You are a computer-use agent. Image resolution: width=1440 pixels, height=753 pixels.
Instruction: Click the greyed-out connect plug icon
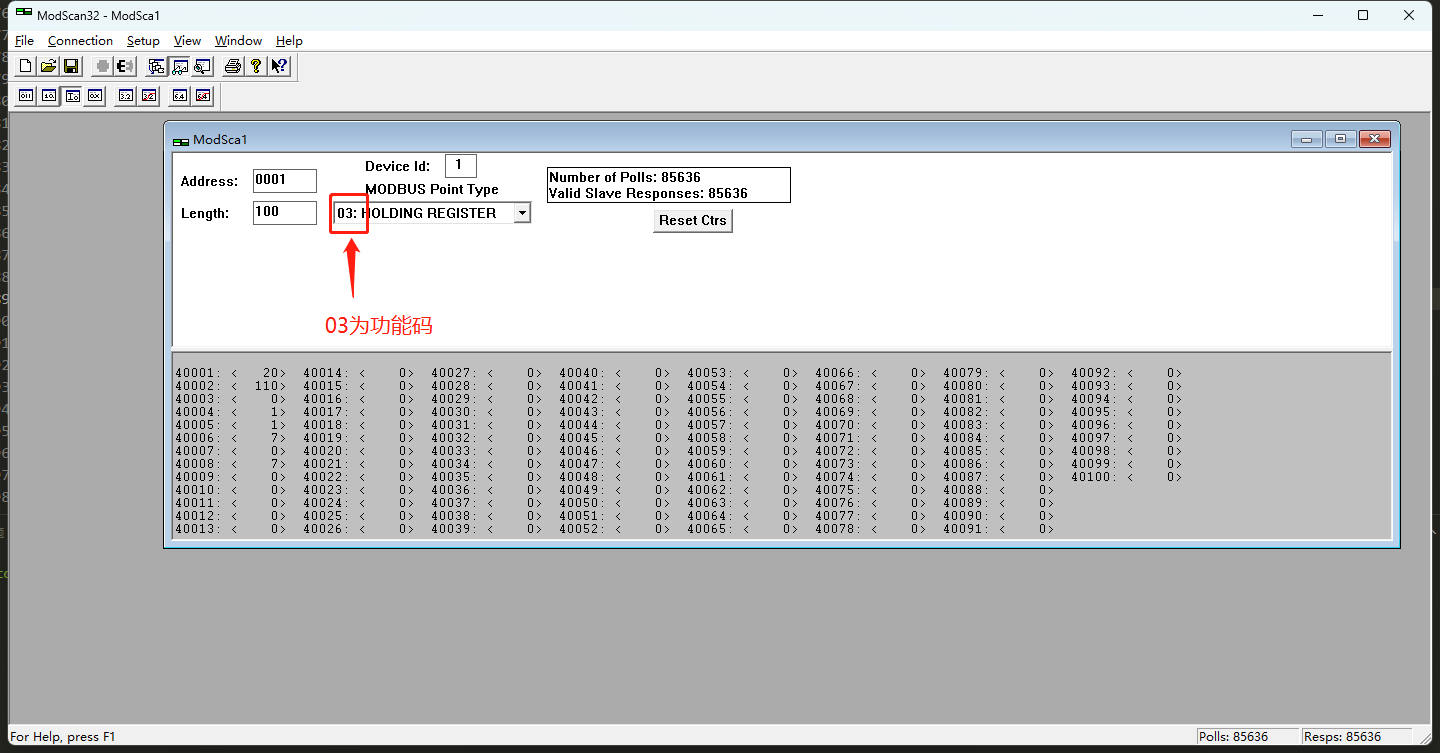coord(102,66)
